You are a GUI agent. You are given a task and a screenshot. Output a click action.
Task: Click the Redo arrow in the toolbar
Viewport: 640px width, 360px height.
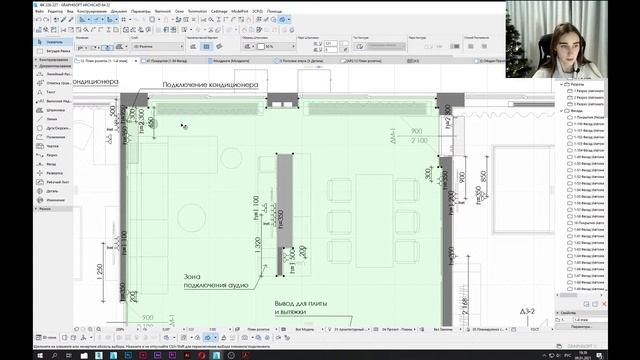click(47, 19)
